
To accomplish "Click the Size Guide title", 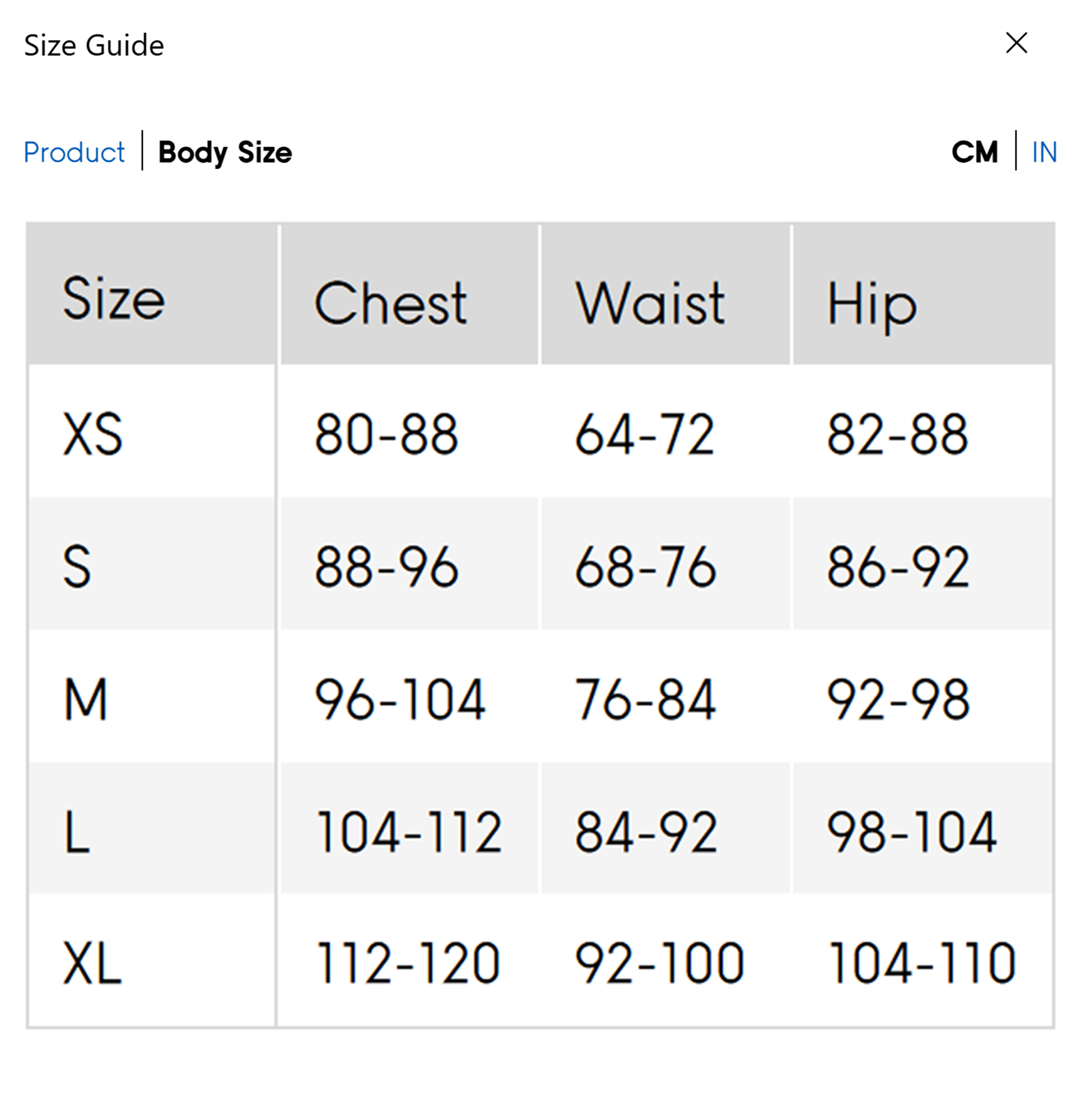I will click(x=94, y=45).
